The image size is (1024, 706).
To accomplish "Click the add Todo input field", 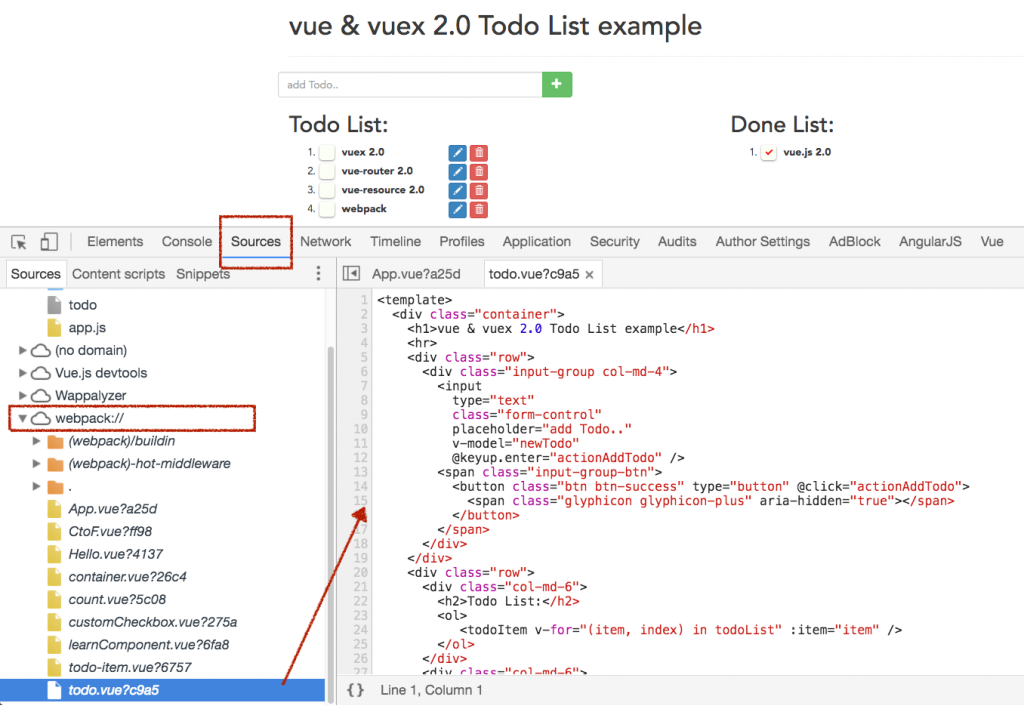I will [x=410, y=85].
